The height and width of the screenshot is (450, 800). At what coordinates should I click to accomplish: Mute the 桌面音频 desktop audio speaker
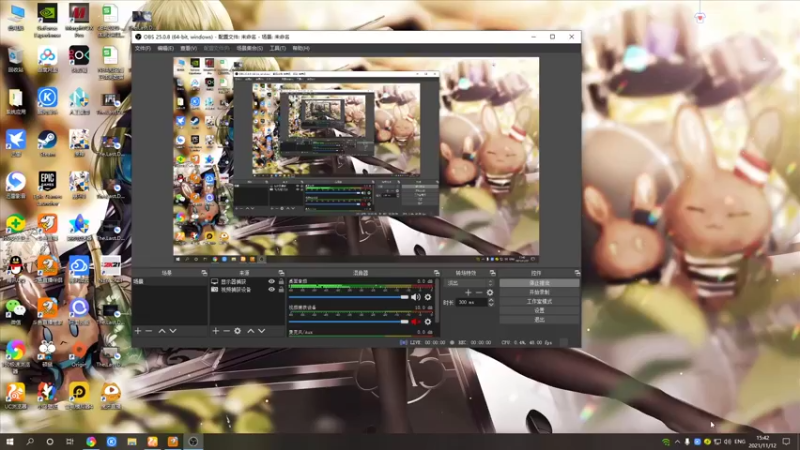pyautogui.click(x=415, y=297)
